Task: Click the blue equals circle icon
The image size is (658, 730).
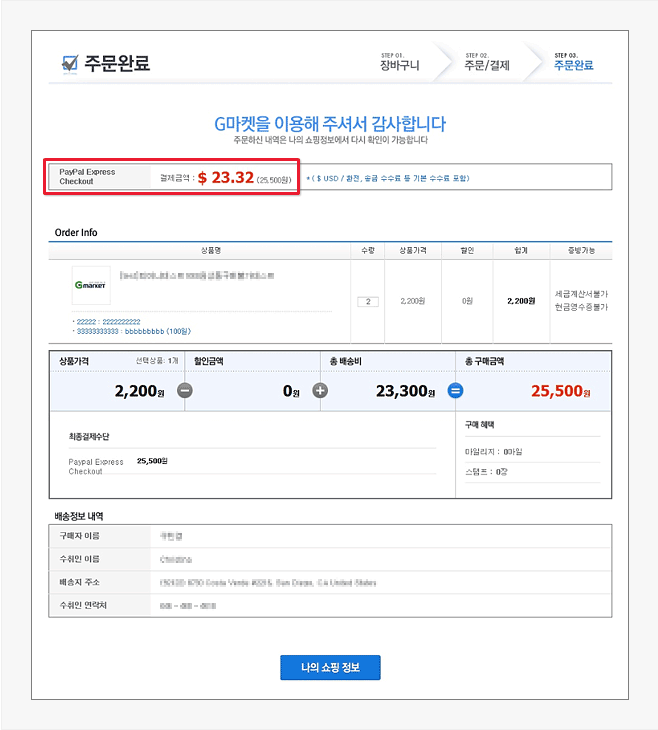Action: tap(455, 391)
